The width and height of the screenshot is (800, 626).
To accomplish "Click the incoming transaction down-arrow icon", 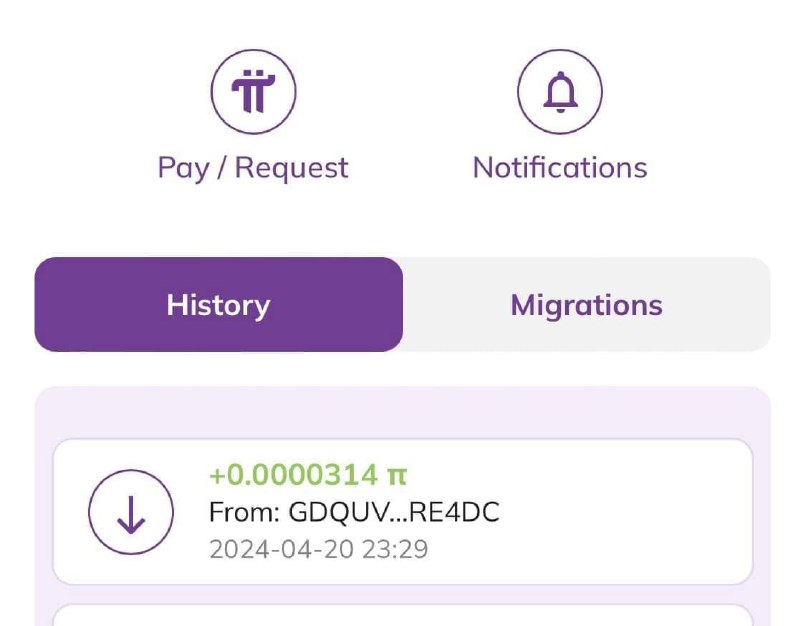I will (x=131, y=512).
